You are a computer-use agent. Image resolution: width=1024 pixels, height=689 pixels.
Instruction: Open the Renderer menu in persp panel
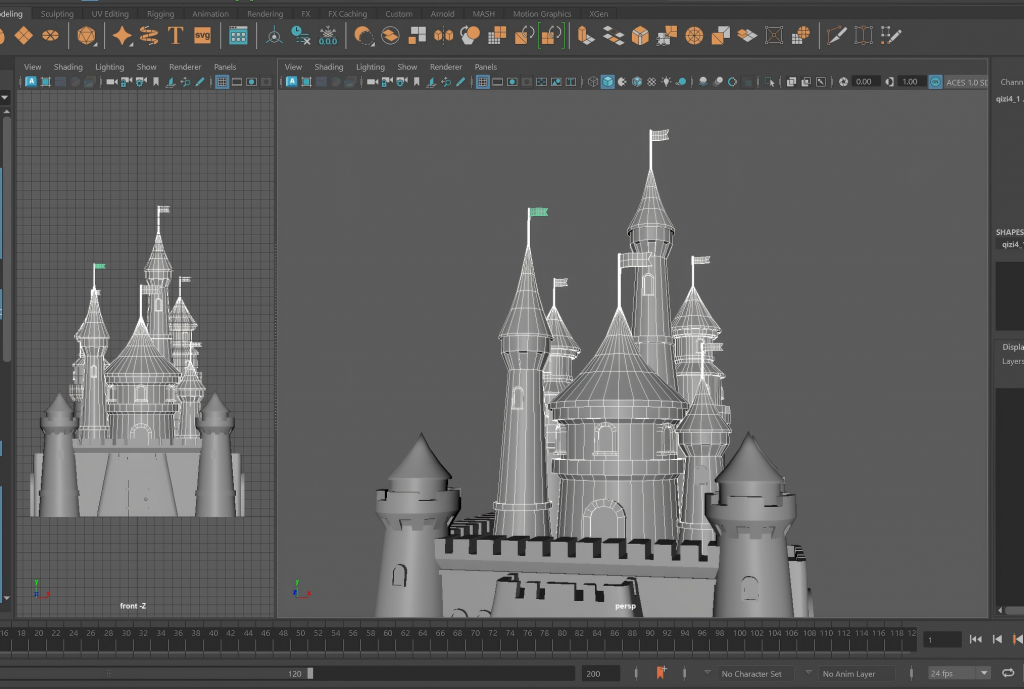(x=445, y=67)
